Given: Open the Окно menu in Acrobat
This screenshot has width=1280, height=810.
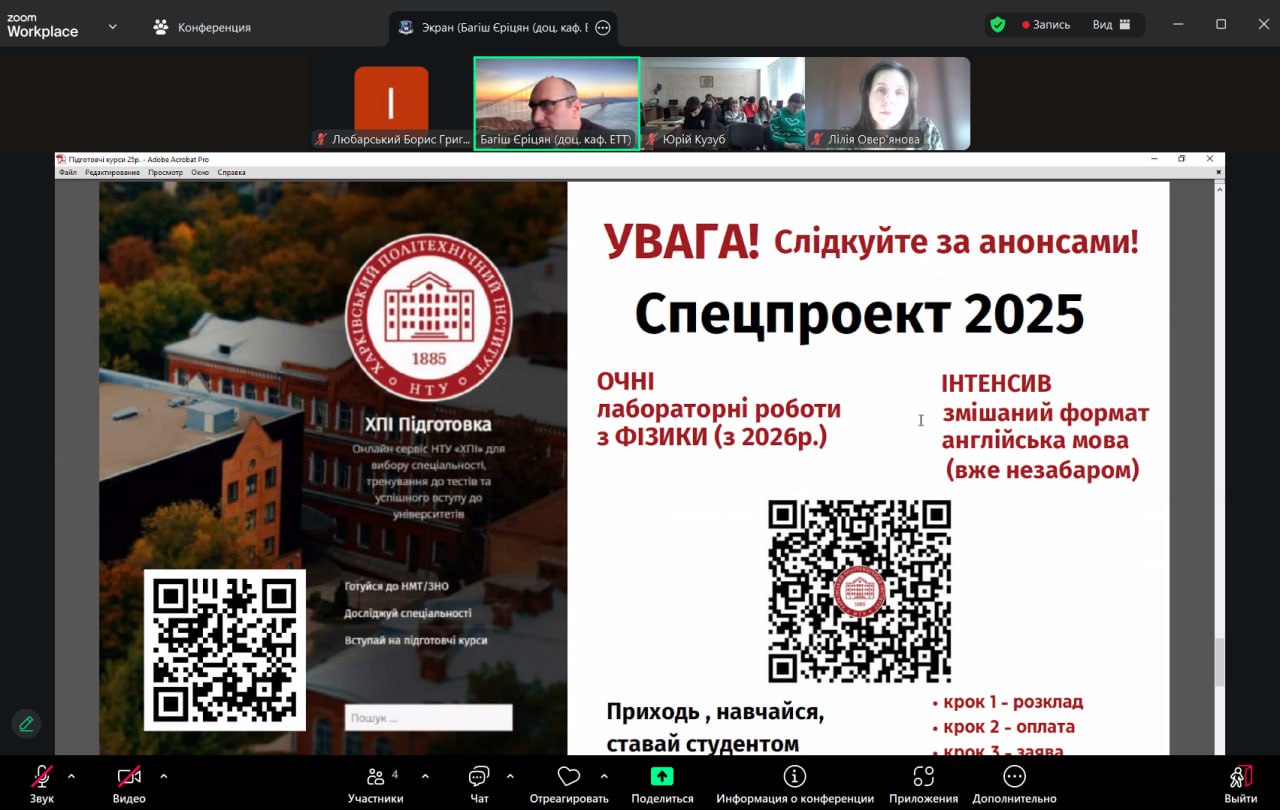Looking at the screenshot, I should click(200, 172).
